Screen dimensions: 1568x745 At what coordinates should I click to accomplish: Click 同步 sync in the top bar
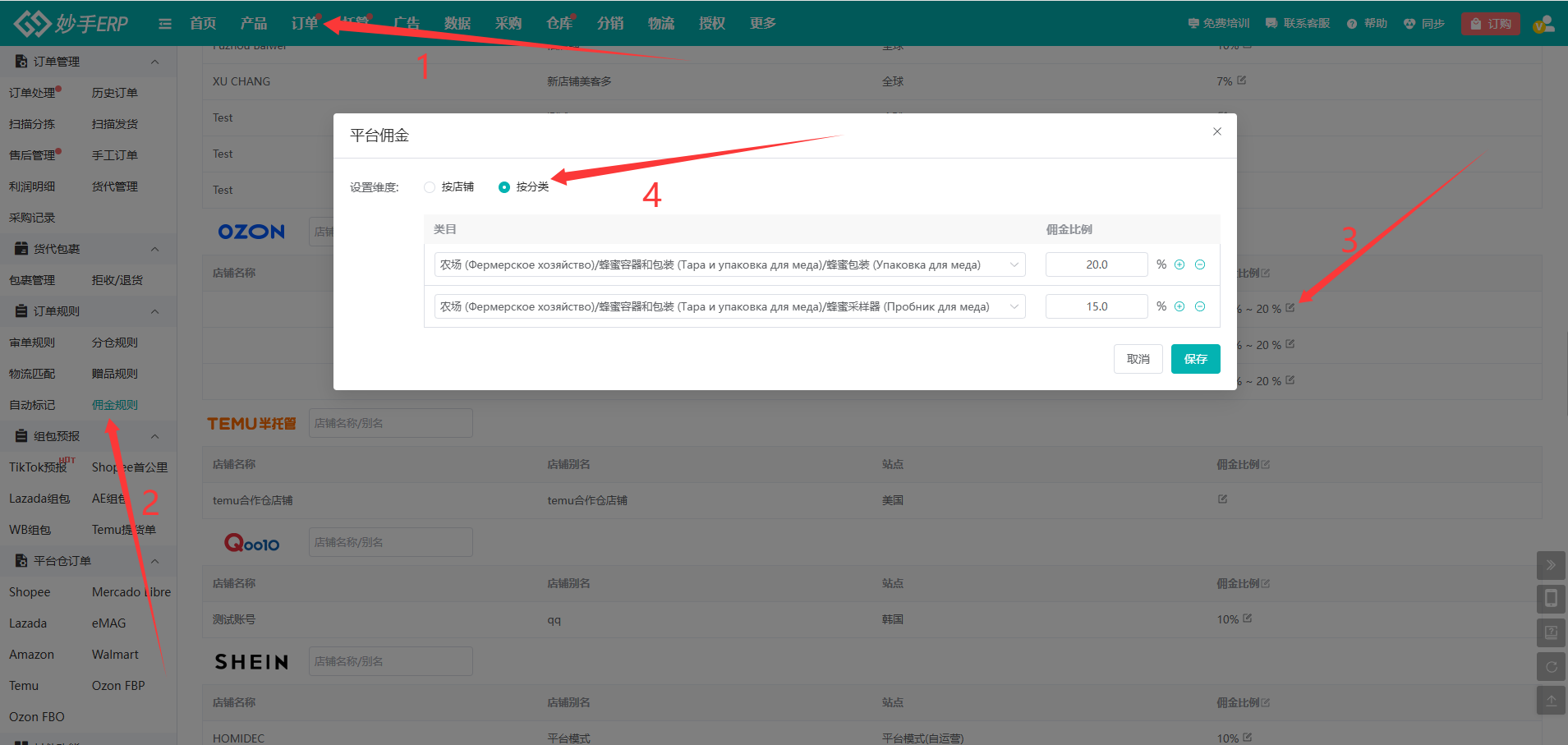pyautogui.click(x=1424, y=24)
